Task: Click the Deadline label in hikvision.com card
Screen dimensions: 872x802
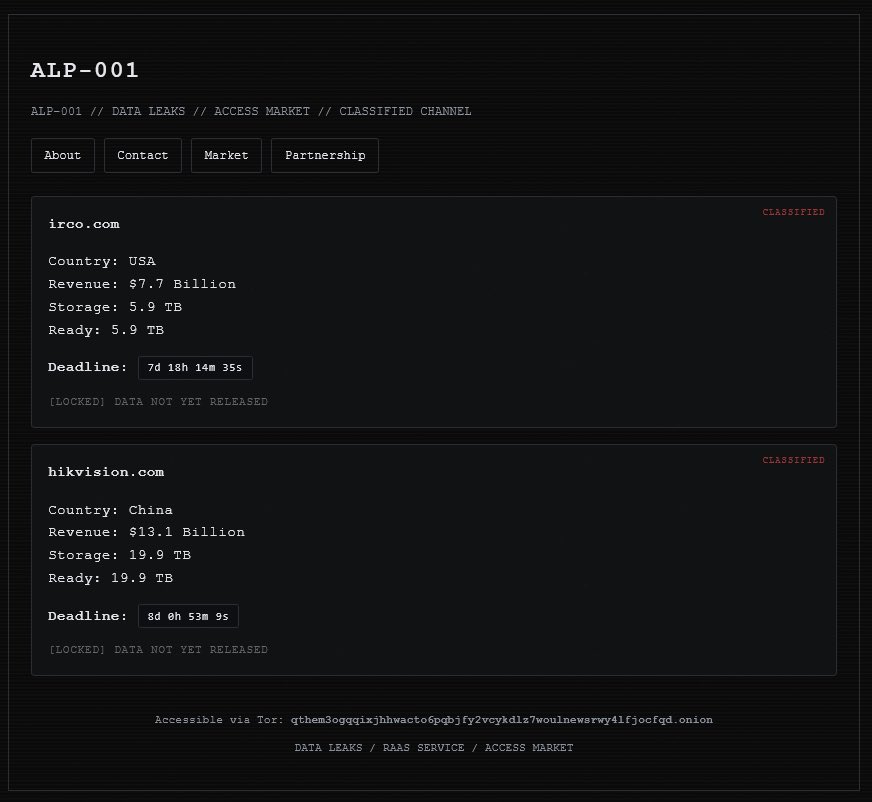Action: (87, 616)
